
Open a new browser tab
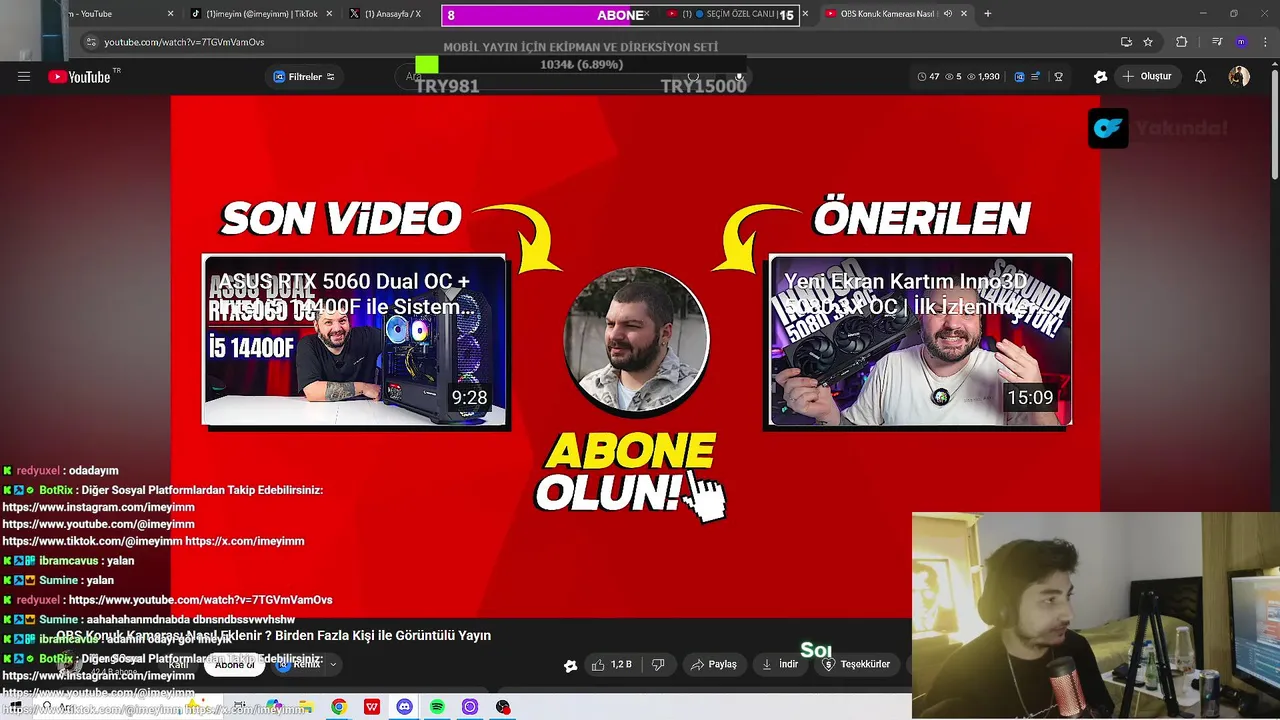(988, 14)
